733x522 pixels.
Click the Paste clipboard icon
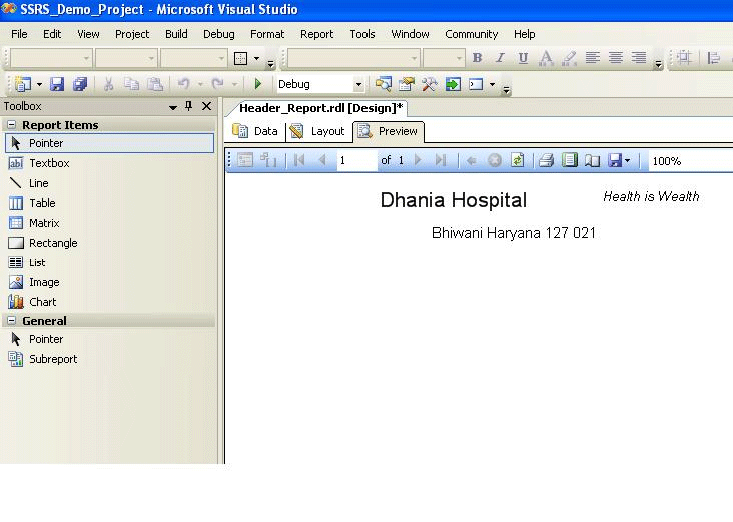coord(155,84)
